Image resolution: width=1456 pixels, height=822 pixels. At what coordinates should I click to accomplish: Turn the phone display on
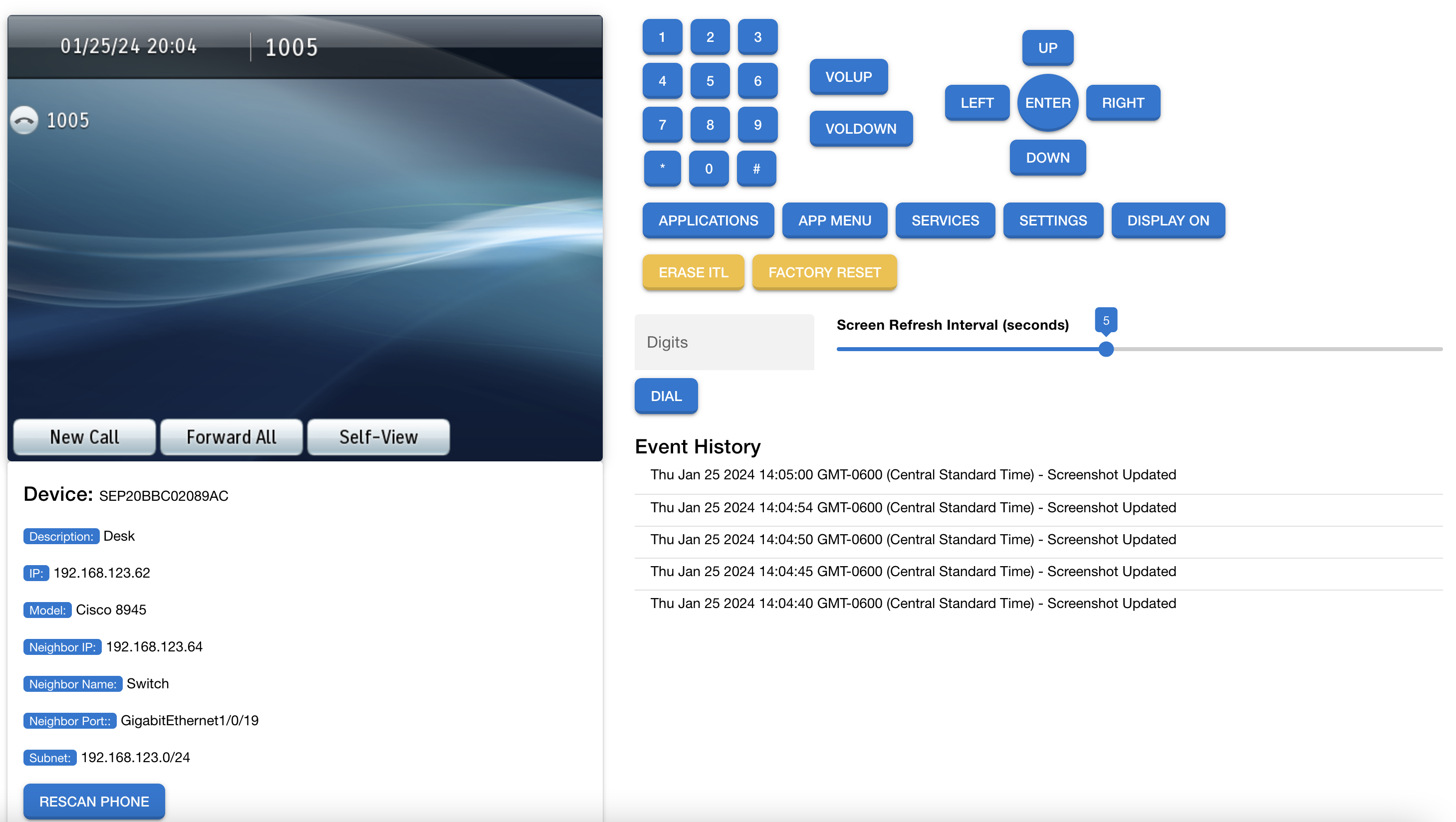(x=1168, y=220)
